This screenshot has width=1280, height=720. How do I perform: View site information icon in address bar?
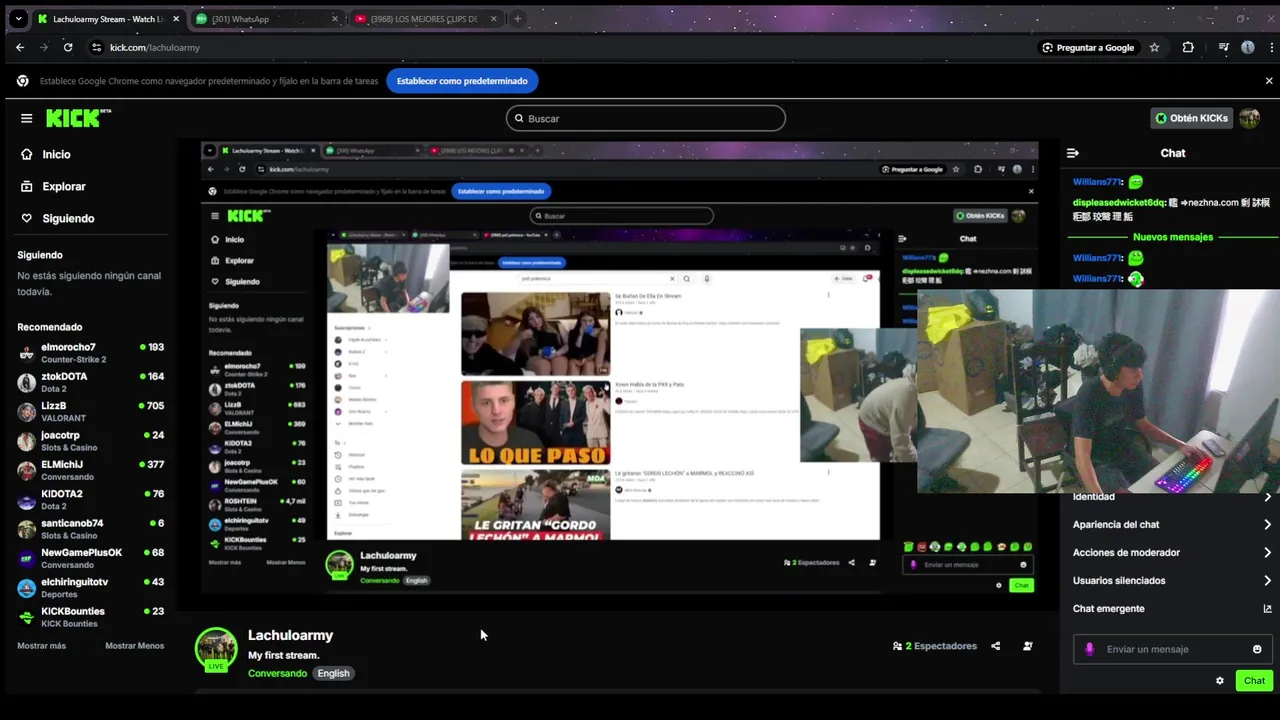[x=96, y=47]
